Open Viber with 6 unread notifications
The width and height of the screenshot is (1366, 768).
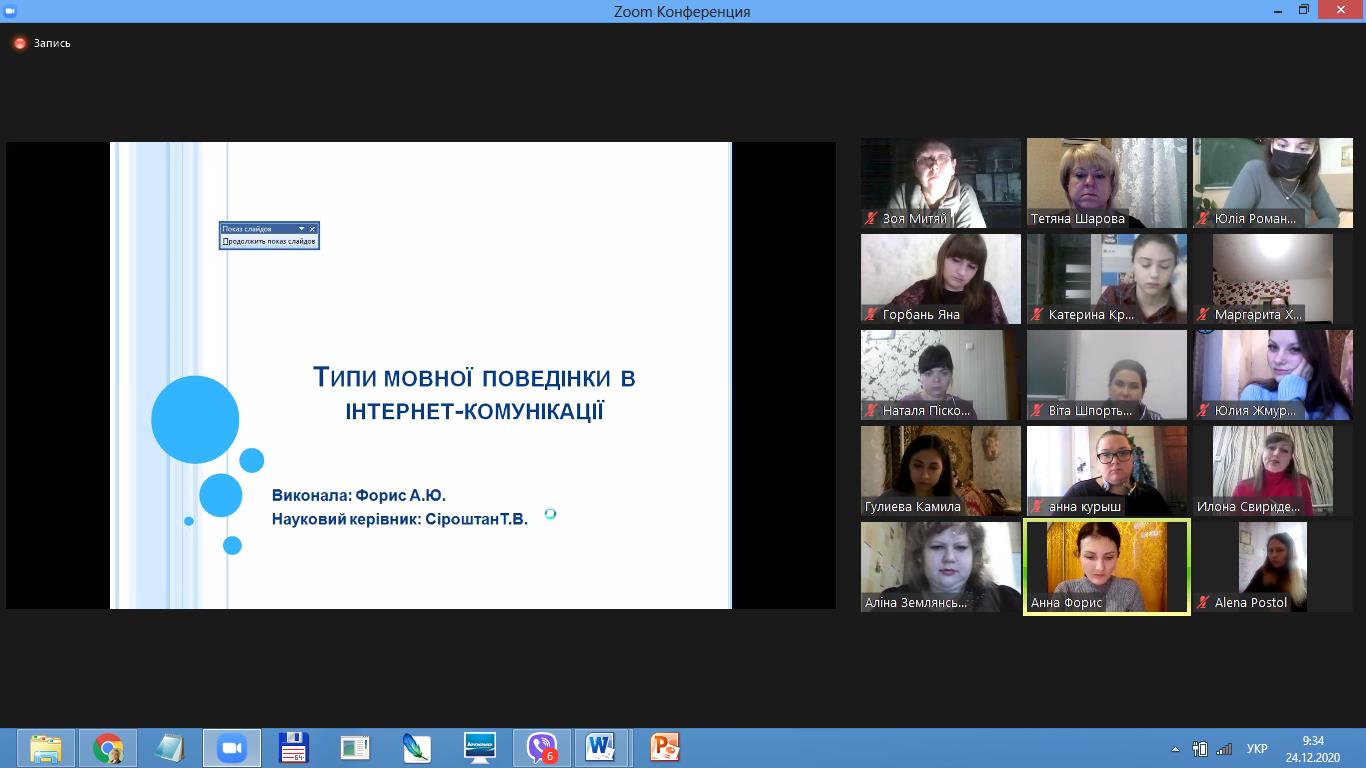pos(541,748)
